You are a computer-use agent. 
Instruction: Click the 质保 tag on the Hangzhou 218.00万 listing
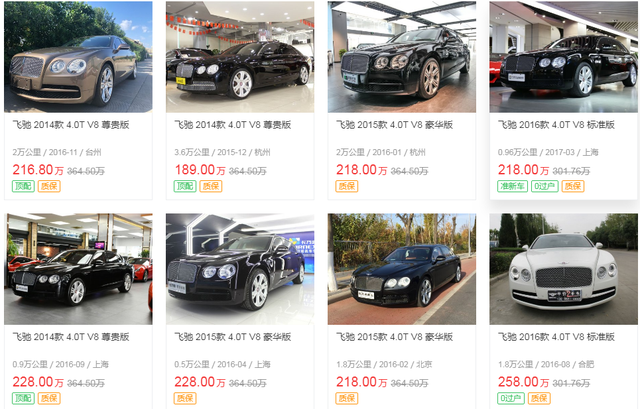[x=347, y=186]
